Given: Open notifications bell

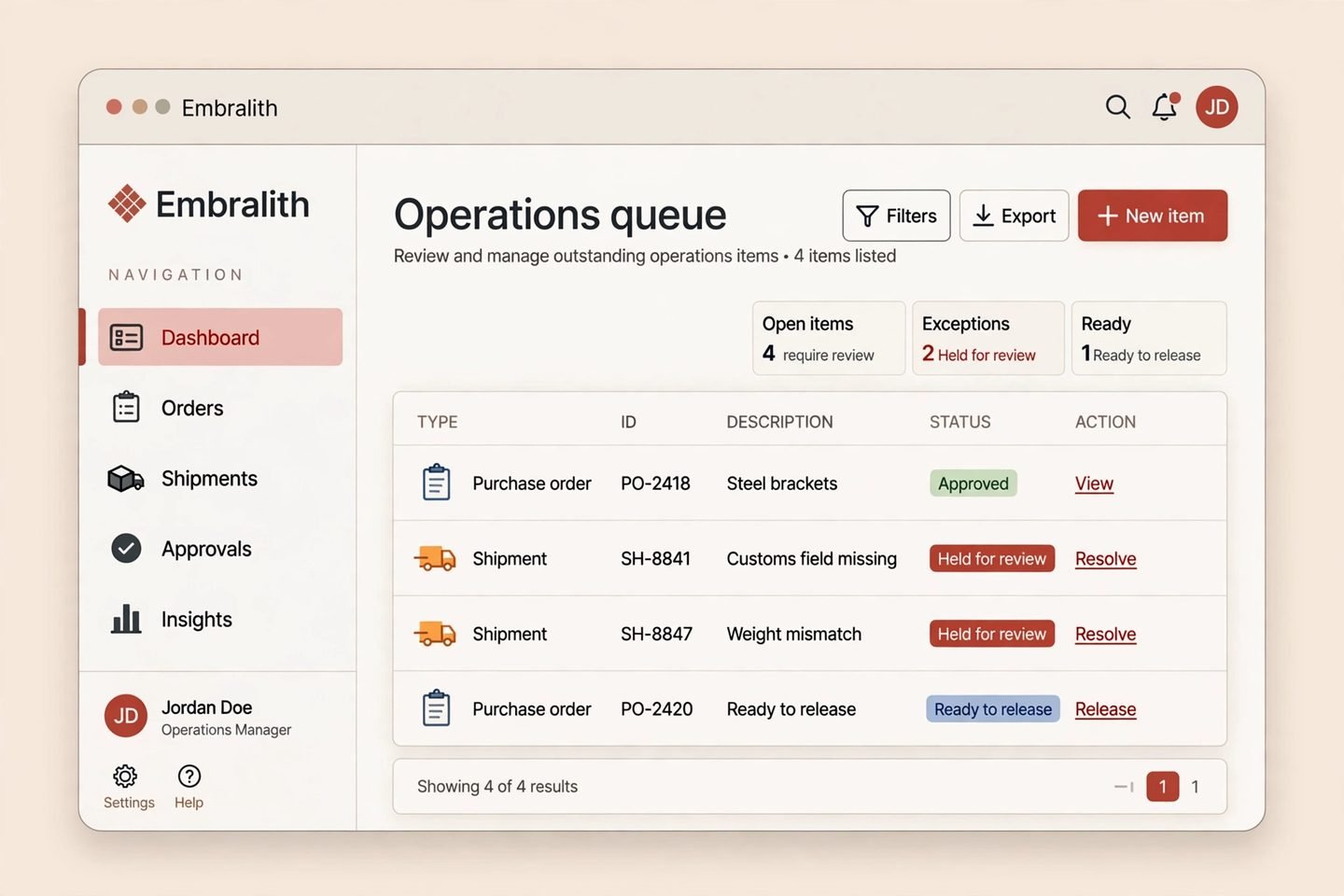Looking at the screenshot, I should [x=1165, y=107].
